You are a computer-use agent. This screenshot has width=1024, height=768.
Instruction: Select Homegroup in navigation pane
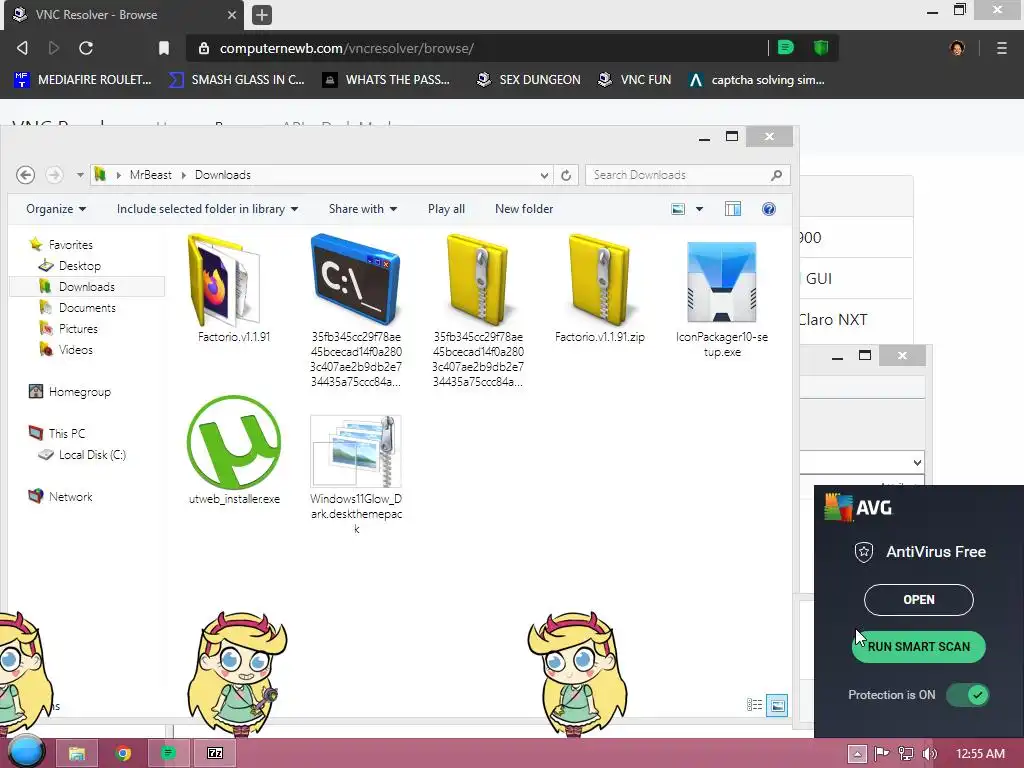tap(79, 392)
